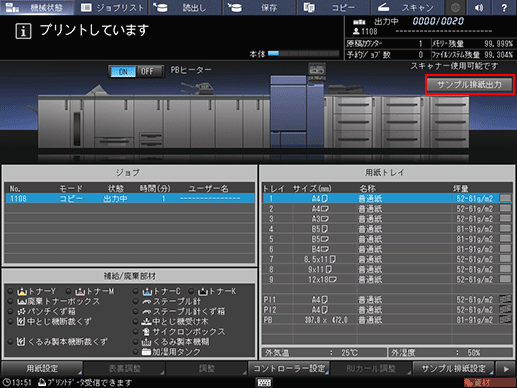Viewport: 517px width, 388px height.
Task: Open the 表裏調整 button
Action: tap(125, 369)
